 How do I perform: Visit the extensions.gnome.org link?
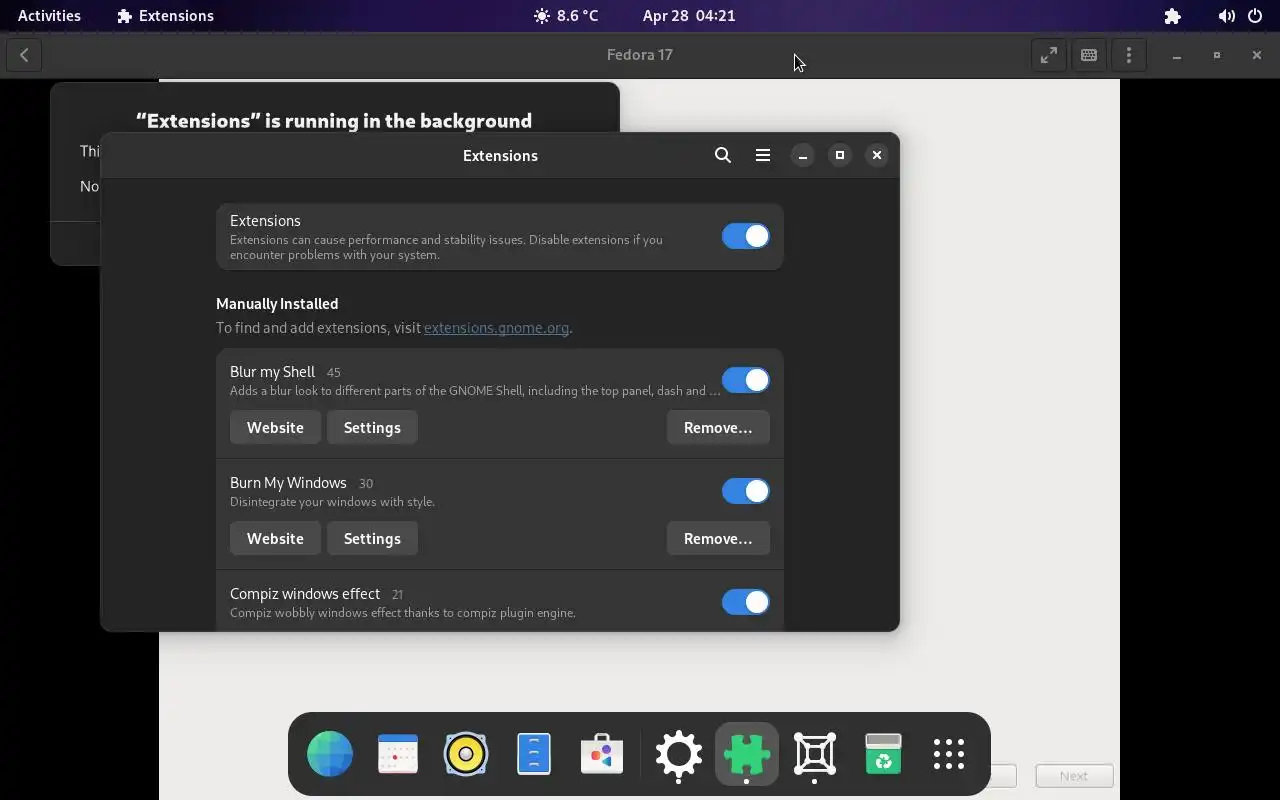[496, 328]
